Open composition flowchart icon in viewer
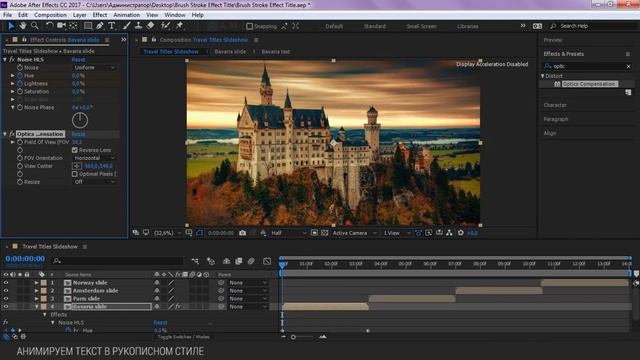Screen dimensions: 640x360 [x=449, y=233]
